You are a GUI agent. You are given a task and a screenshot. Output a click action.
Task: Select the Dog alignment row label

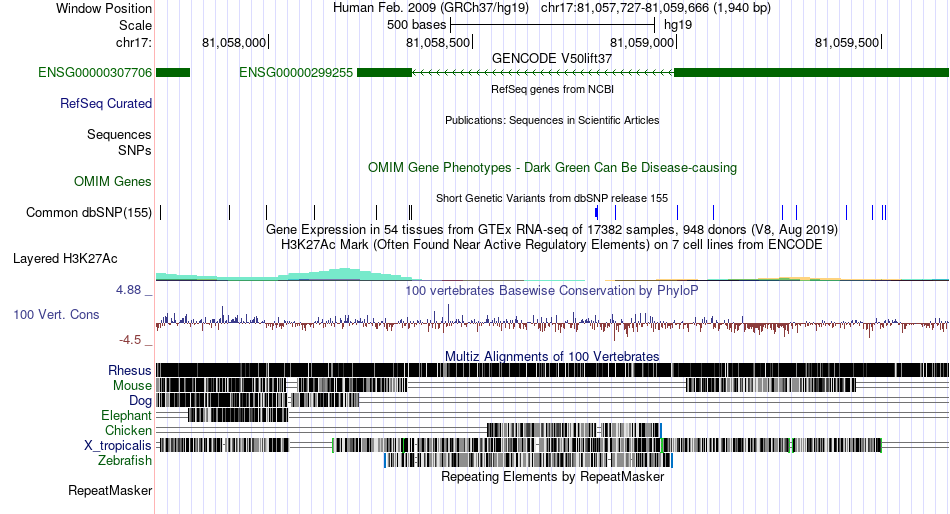point(140,401)
